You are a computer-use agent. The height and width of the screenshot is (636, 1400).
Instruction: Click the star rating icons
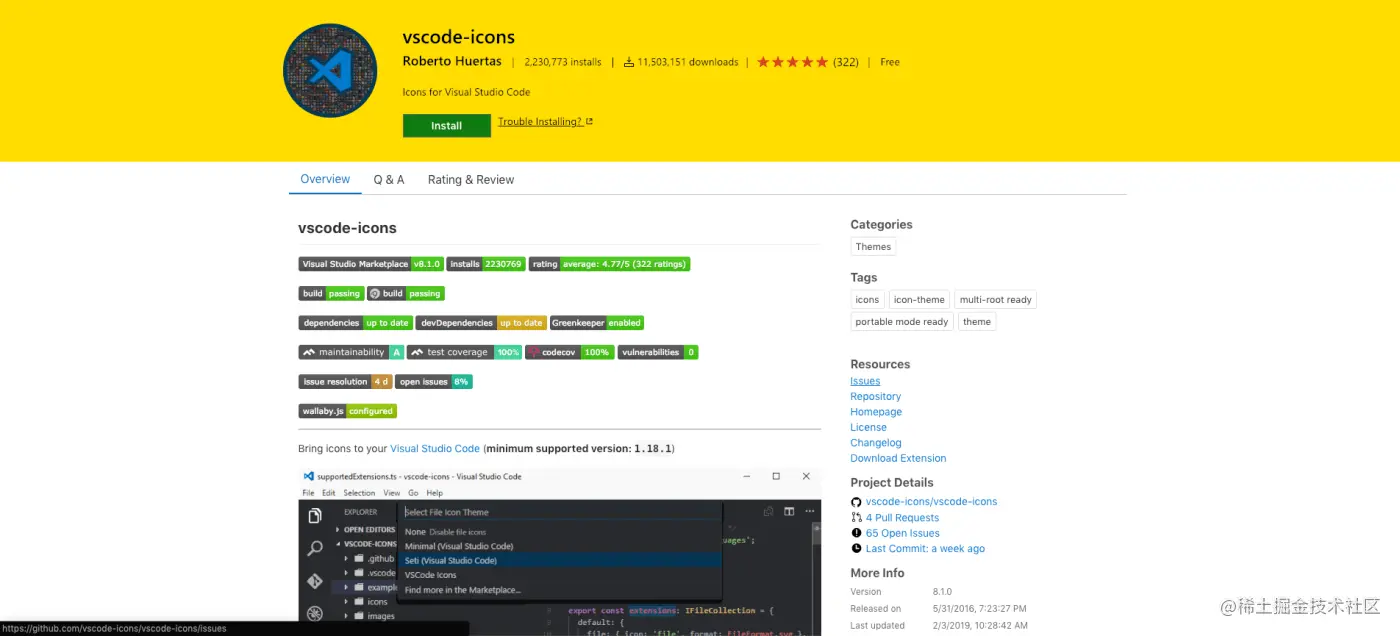pyautogui.click(x=792, y=62)
